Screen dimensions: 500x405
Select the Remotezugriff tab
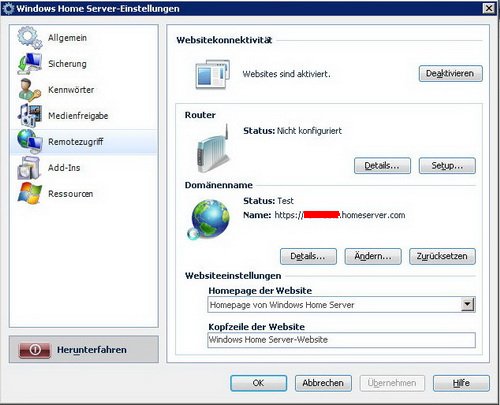coord(84,142)
